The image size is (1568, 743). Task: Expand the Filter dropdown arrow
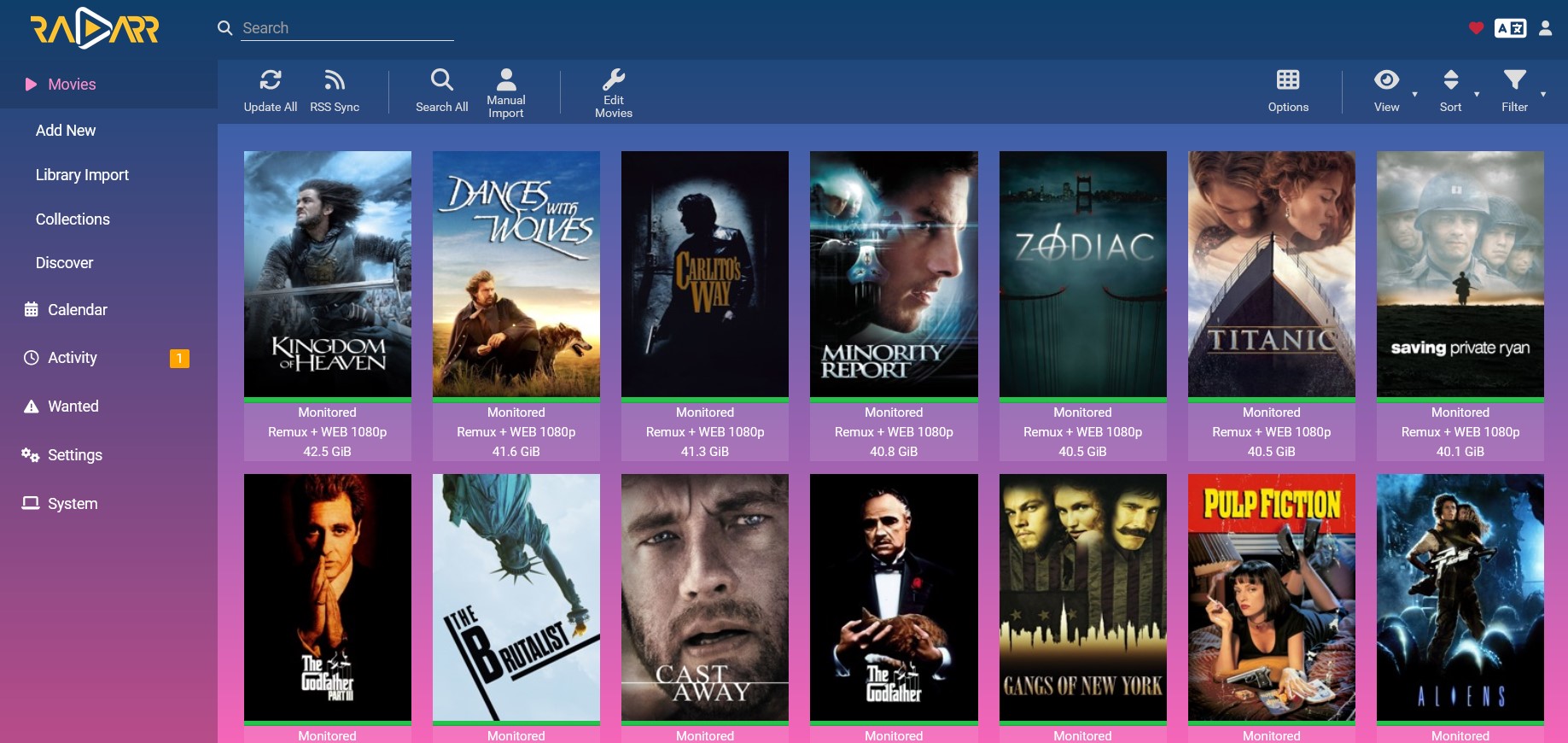point(1543,94)
